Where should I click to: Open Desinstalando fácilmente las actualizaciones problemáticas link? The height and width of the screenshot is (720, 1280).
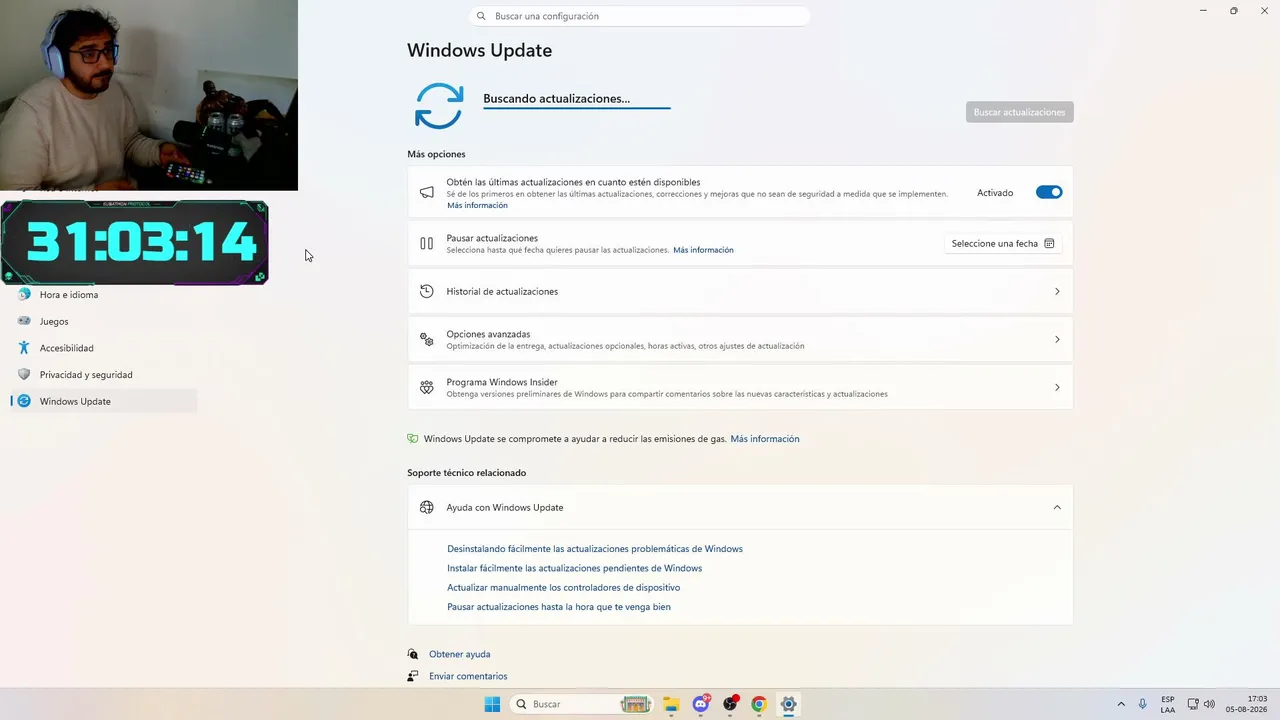coord(595,549)
